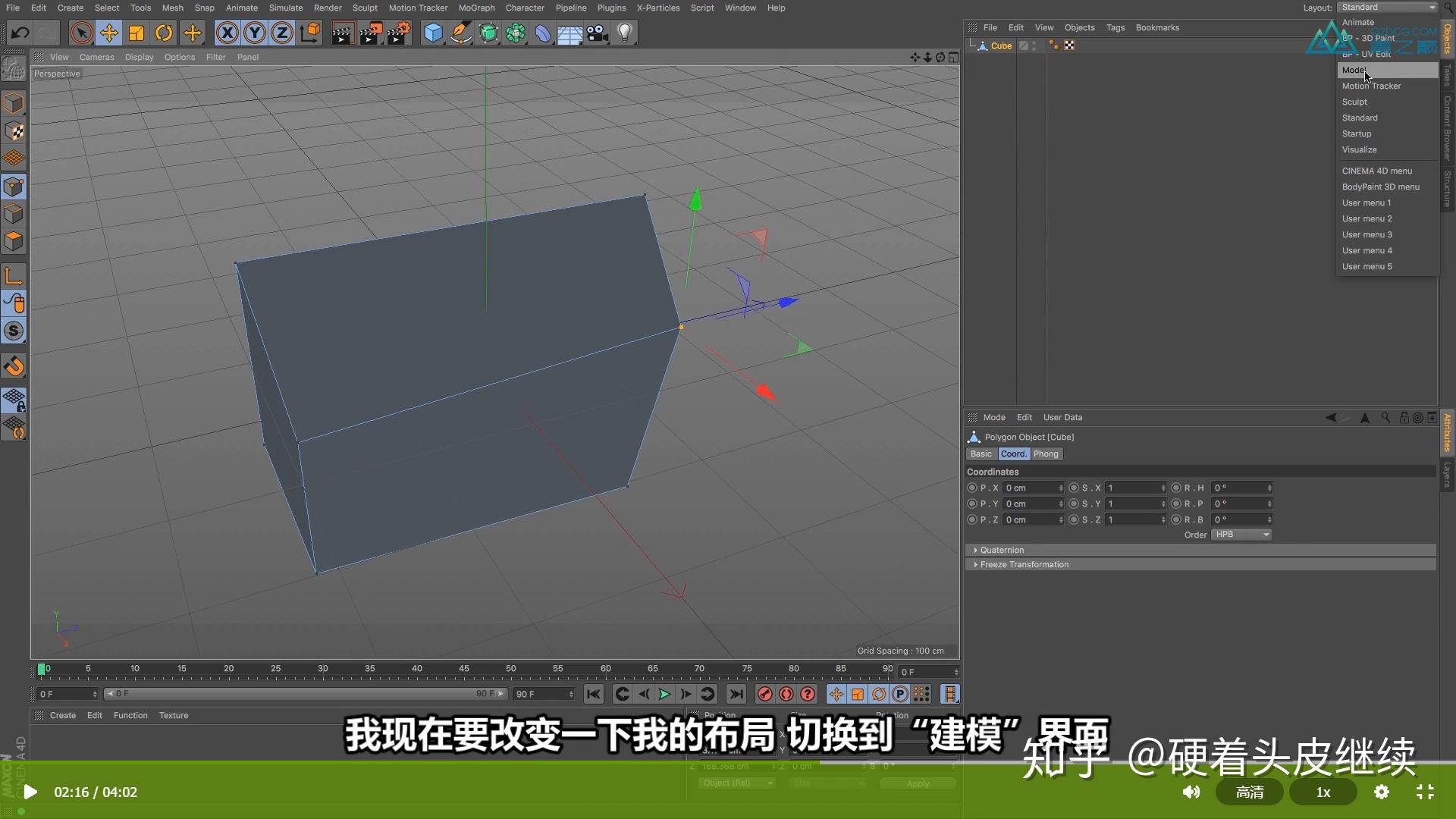Toggle the Y axis lock
Screen dimensions: 1456x819
pos(255,33)
